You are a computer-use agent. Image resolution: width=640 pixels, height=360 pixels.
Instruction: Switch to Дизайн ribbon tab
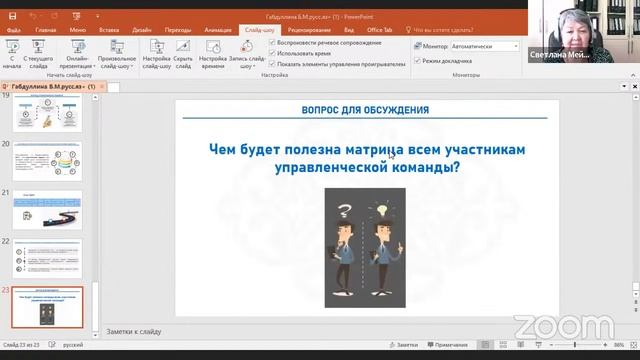coord(142,30)
